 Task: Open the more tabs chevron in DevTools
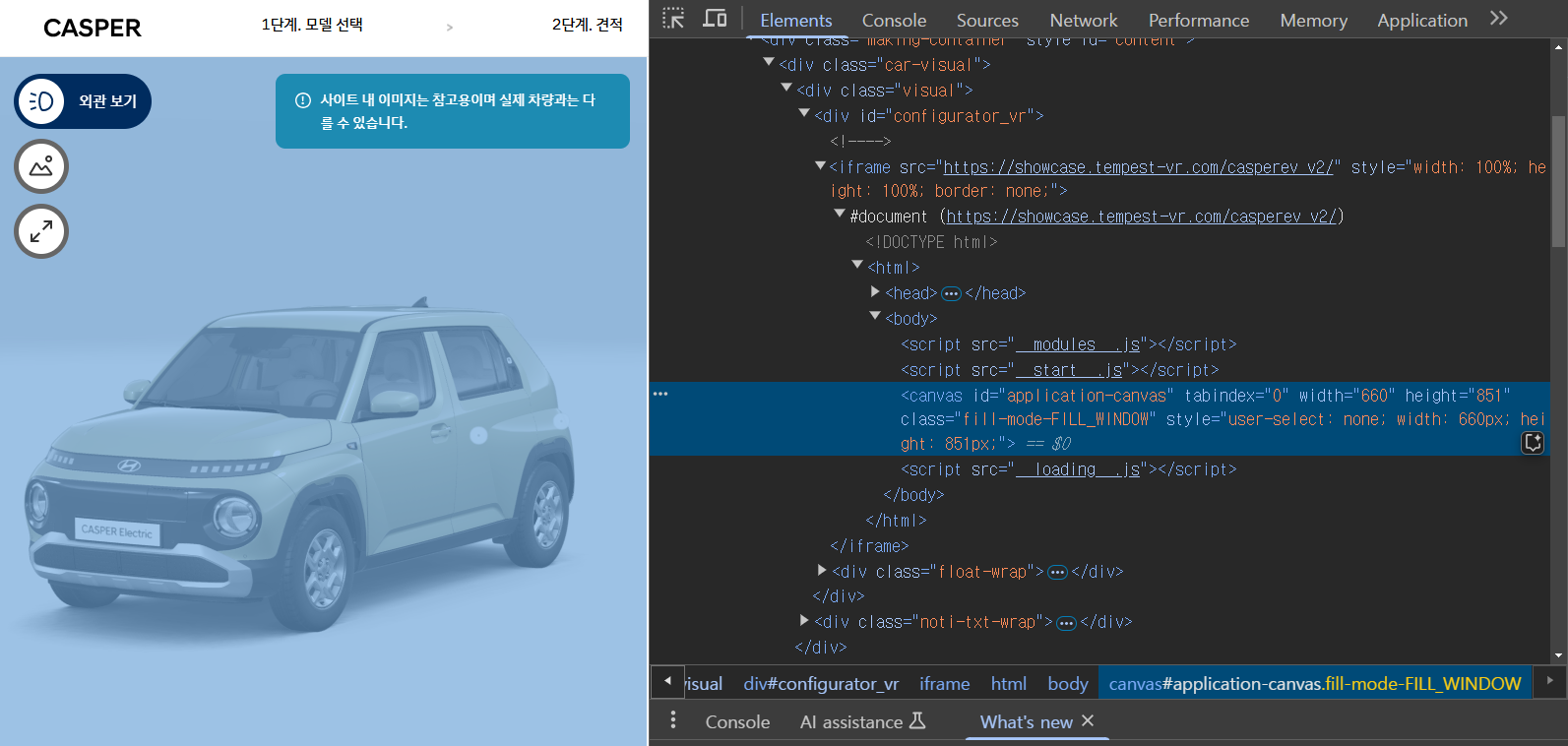point(1499,18)
